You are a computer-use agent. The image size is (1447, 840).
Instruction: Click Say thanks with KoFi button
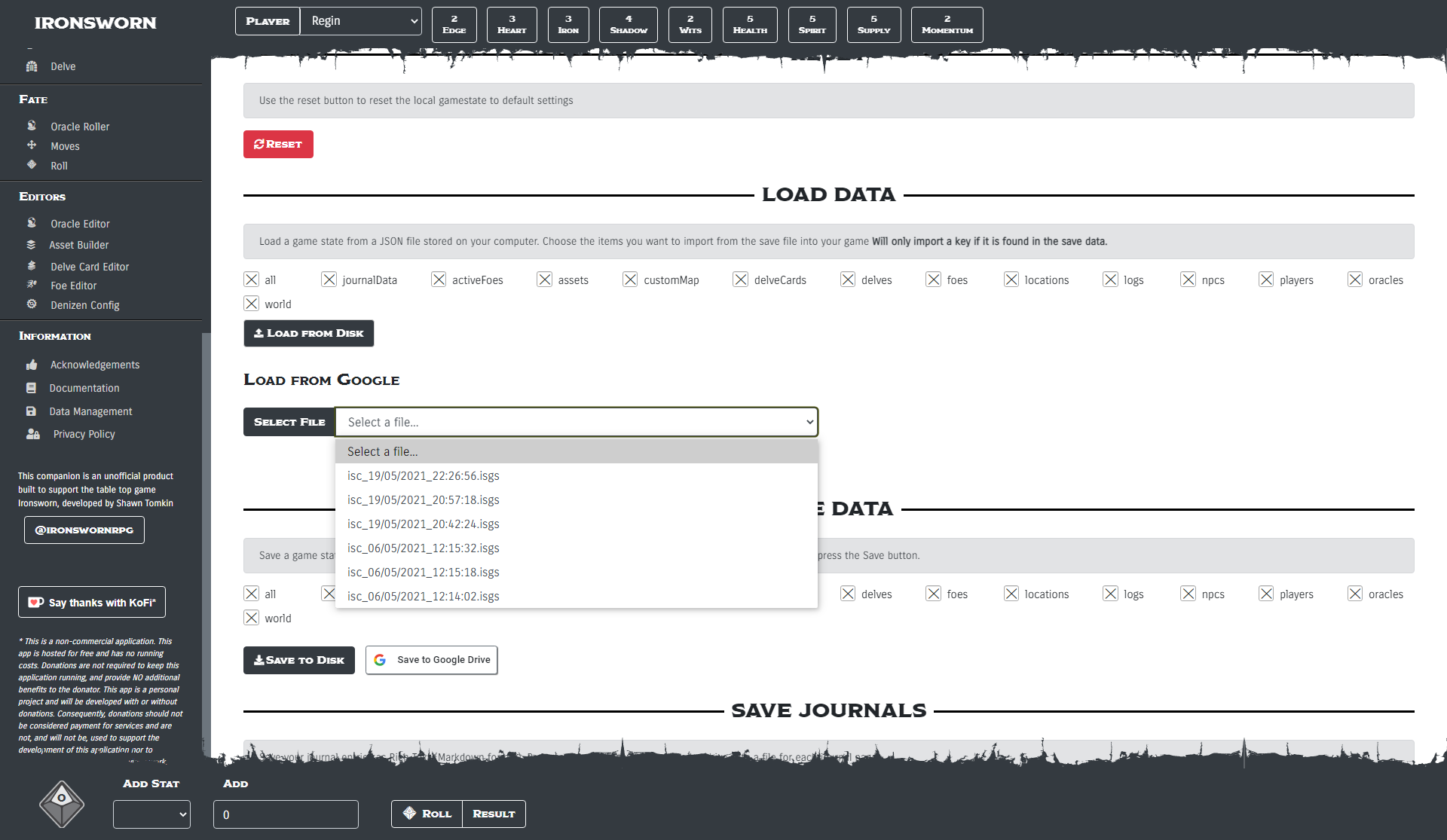point(92,602)
